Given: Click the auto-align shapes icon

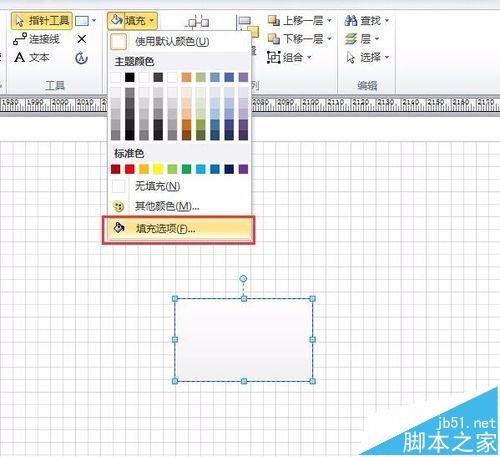Looking at the screenshot, I should pyautogui.click(x=197, y=22).
